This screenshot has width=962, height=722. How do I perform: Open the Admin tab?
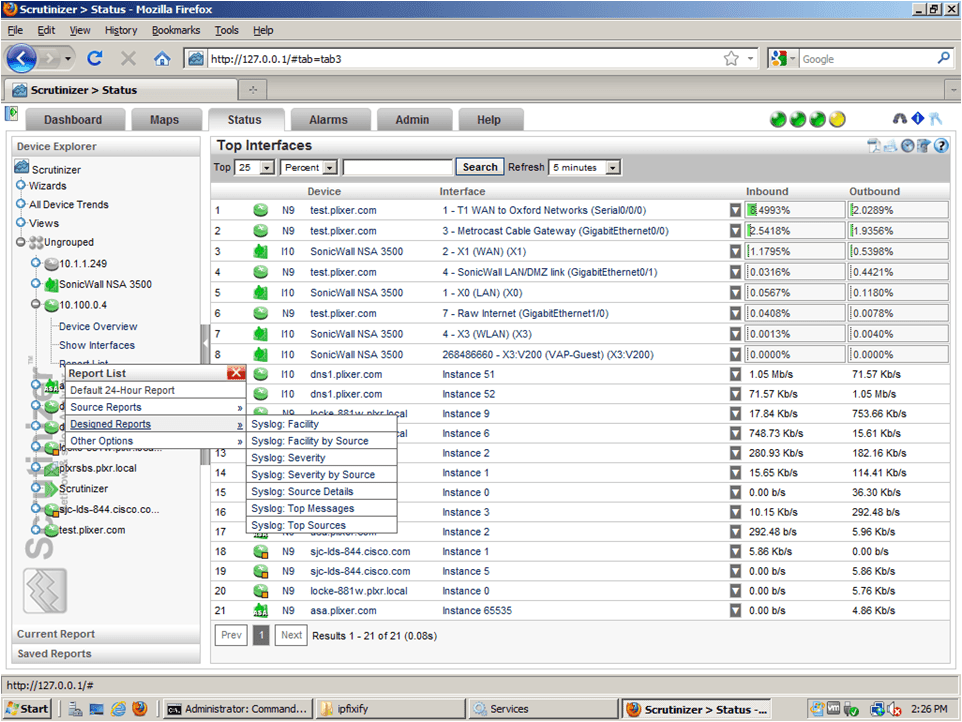[x=412, y=120]
